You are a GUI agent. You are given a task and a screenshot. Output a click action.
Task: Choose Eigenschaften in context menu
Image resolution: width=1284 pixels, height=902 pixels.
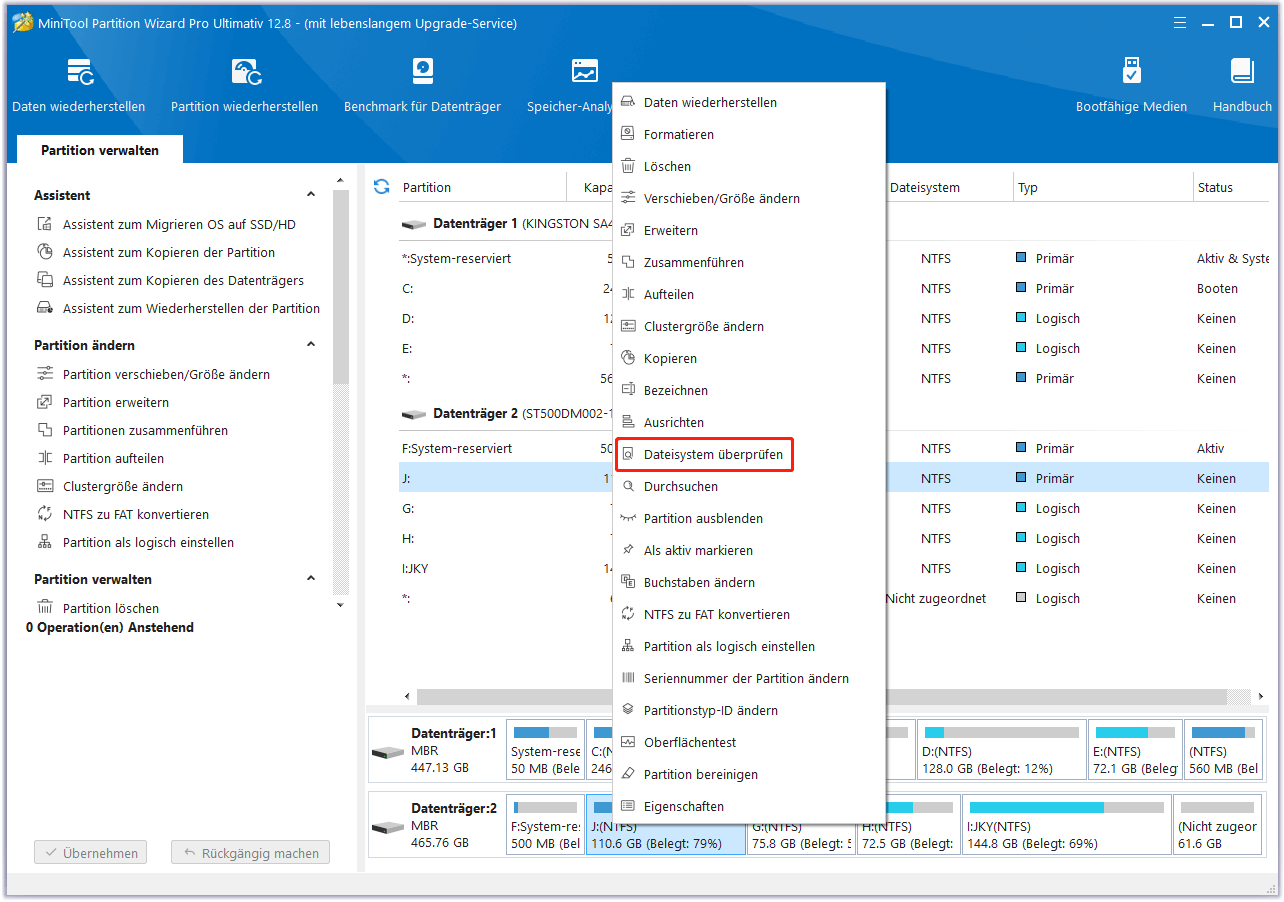(x=749, y=807)
